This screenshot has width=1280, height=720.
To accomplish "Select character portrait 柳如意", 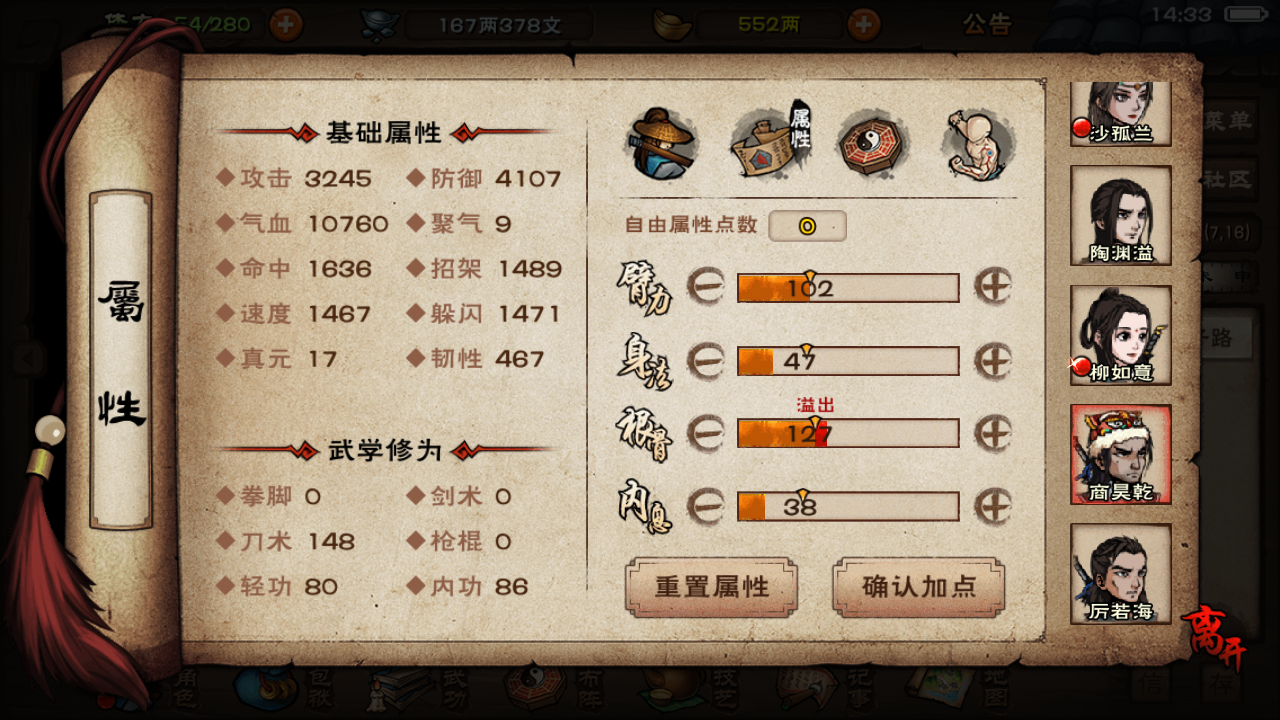I will click(1121, 335).
